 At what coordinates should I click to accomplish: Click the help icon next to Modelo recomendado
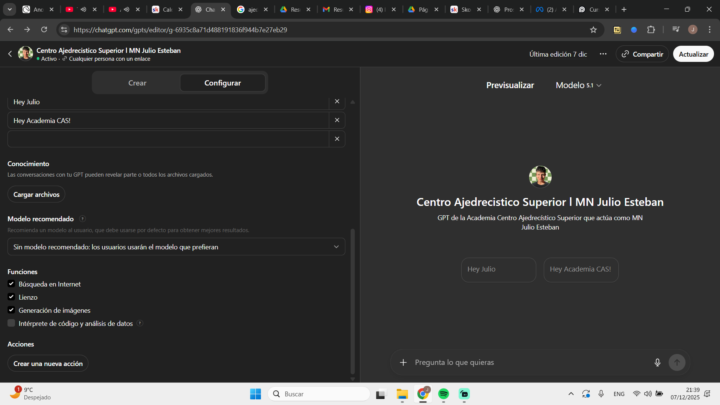[x=82, y=218]
